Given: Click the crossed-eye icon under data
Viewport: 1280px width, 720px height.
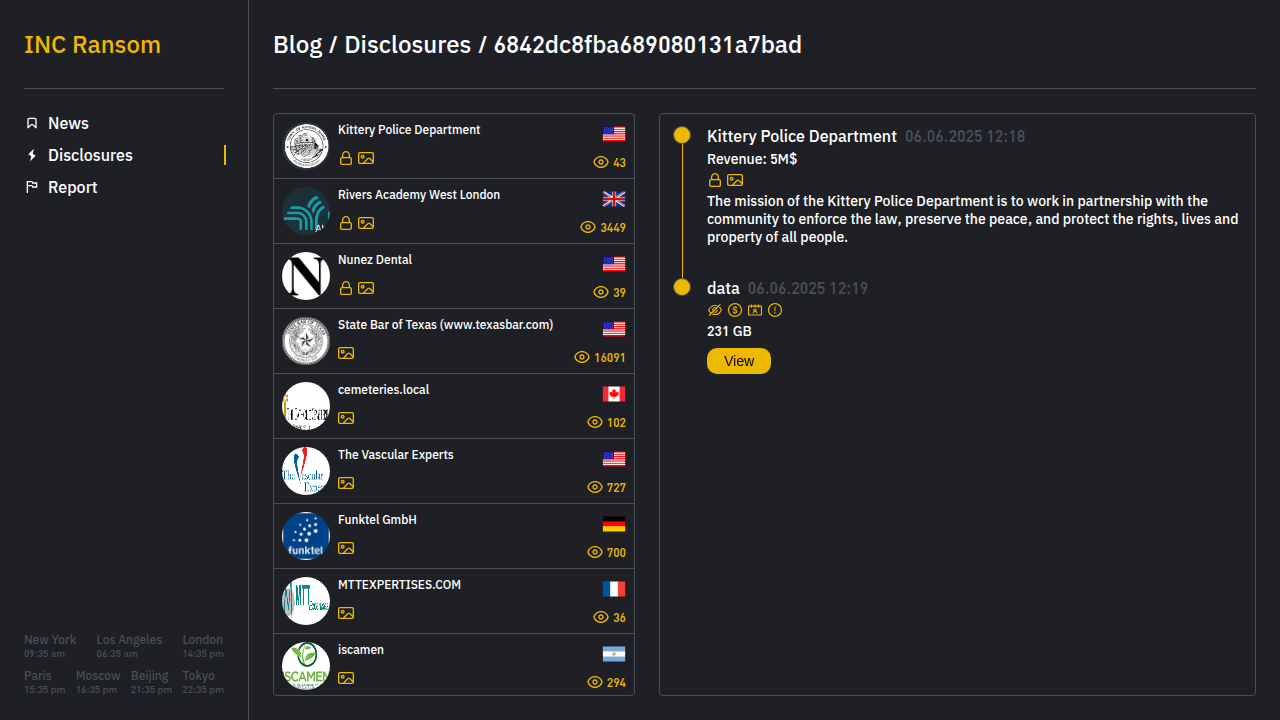Looking at the screenshot, I should pyautogui.click(x=715, y=310).
